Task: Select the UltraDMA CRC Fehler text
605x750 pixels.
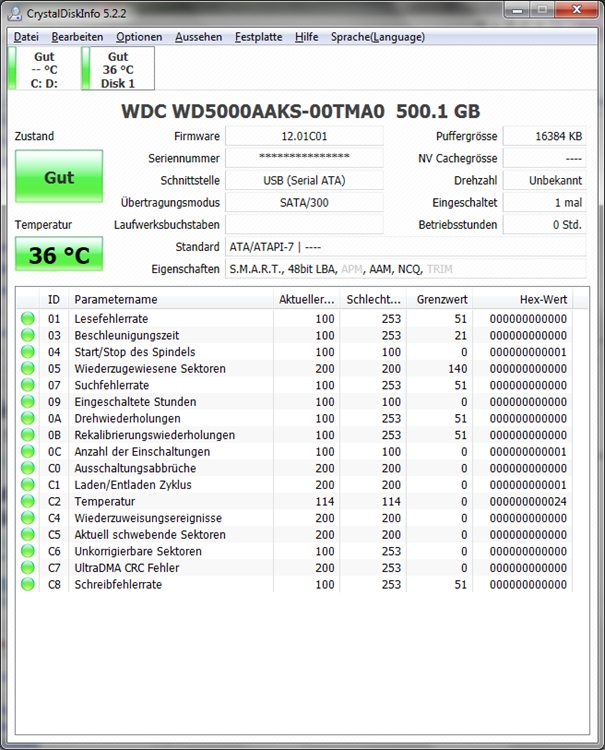Action: pyautogui.click(x=127, y=568)
